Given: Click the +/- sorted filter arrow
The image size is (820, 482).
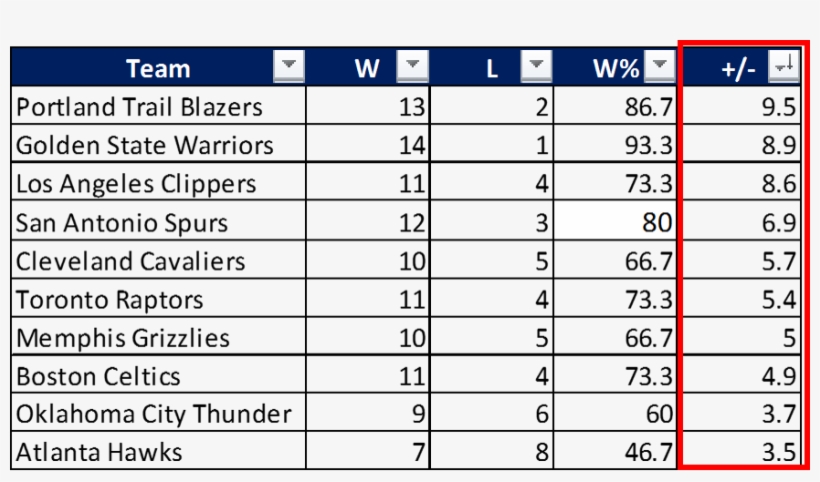Looking at the screenshot, I should pos(782,67).
